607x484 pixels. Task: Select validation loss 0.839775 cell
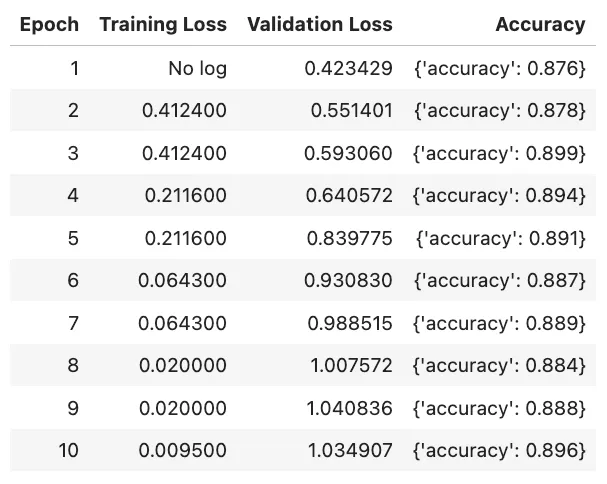click(x=350, y=239)
